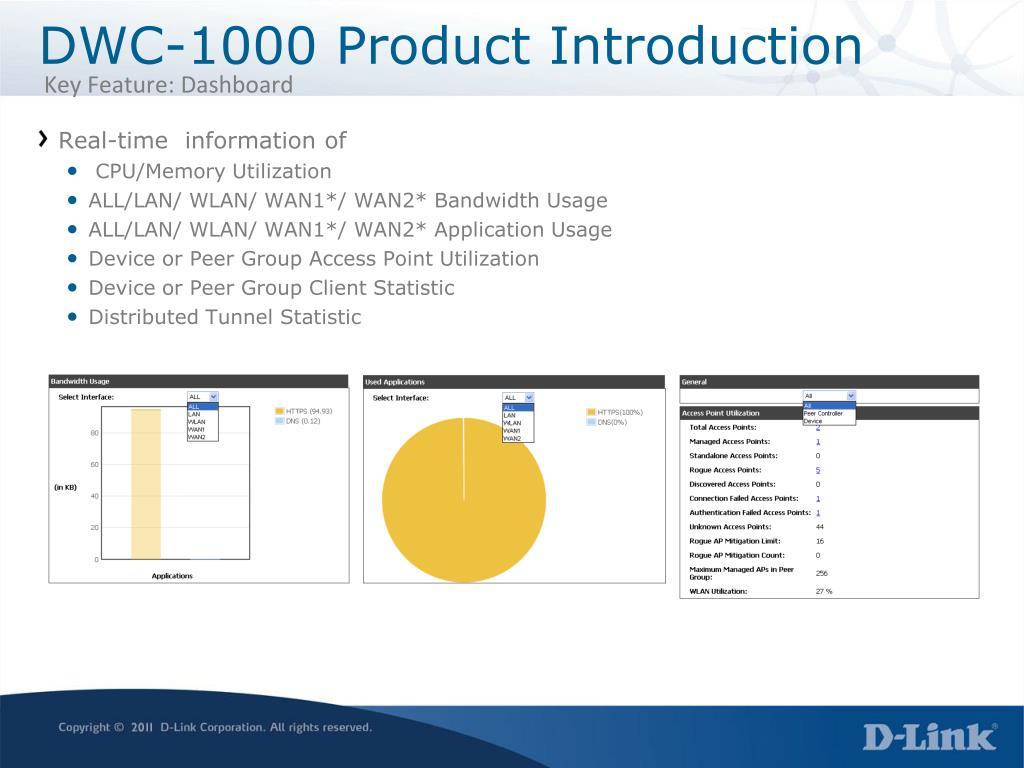Click the HTTPS (94.93) legend swatch
The height and width of the screenshot is (768, 1024).
pyautogui.click(x=280, y=411)
